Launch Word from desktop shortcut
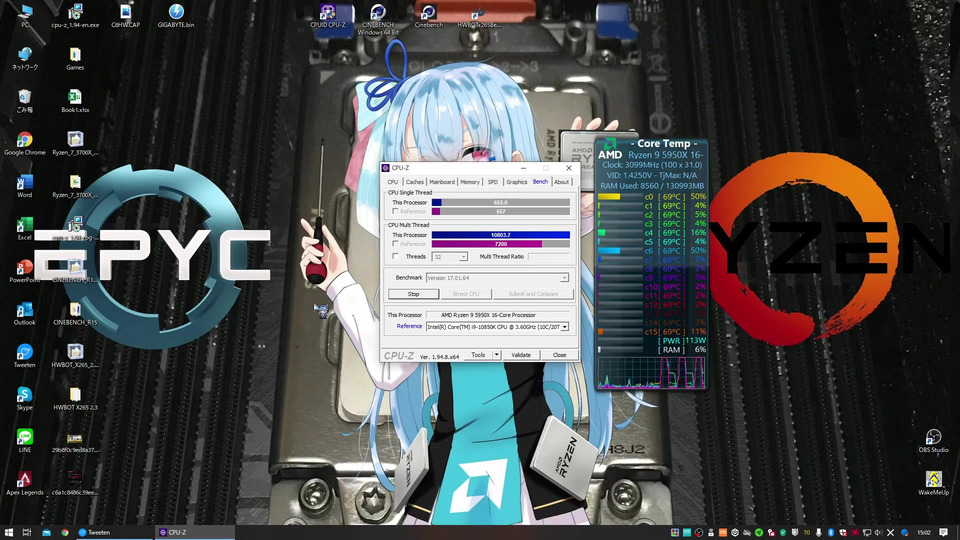 [25, 186]
